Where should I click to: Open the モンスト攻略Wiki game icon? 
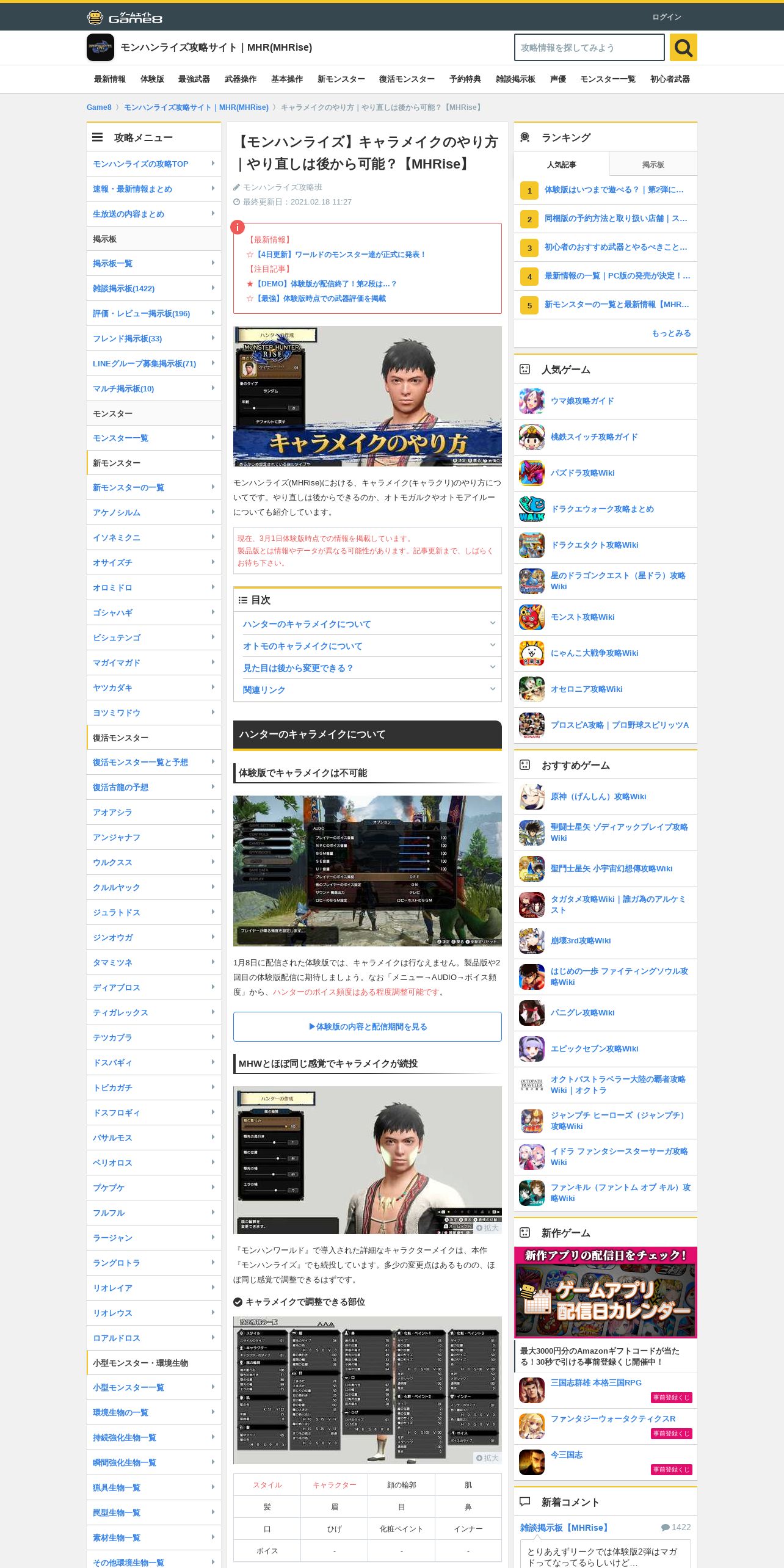(x=532, y=617)
